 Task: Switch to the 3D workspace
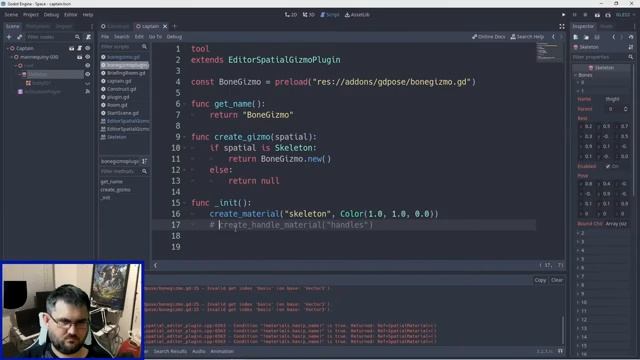(309, 15)
